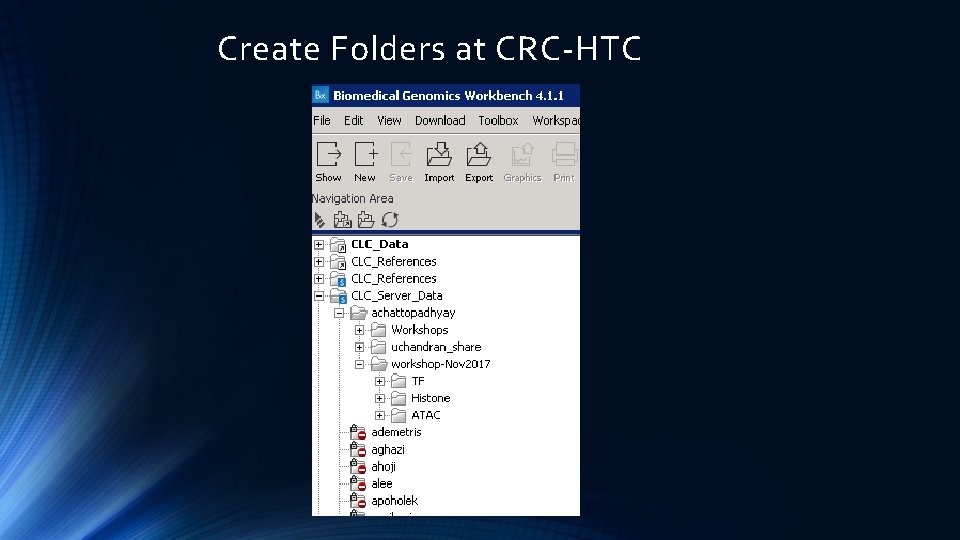Select the uchandran_share folder name

436,347
